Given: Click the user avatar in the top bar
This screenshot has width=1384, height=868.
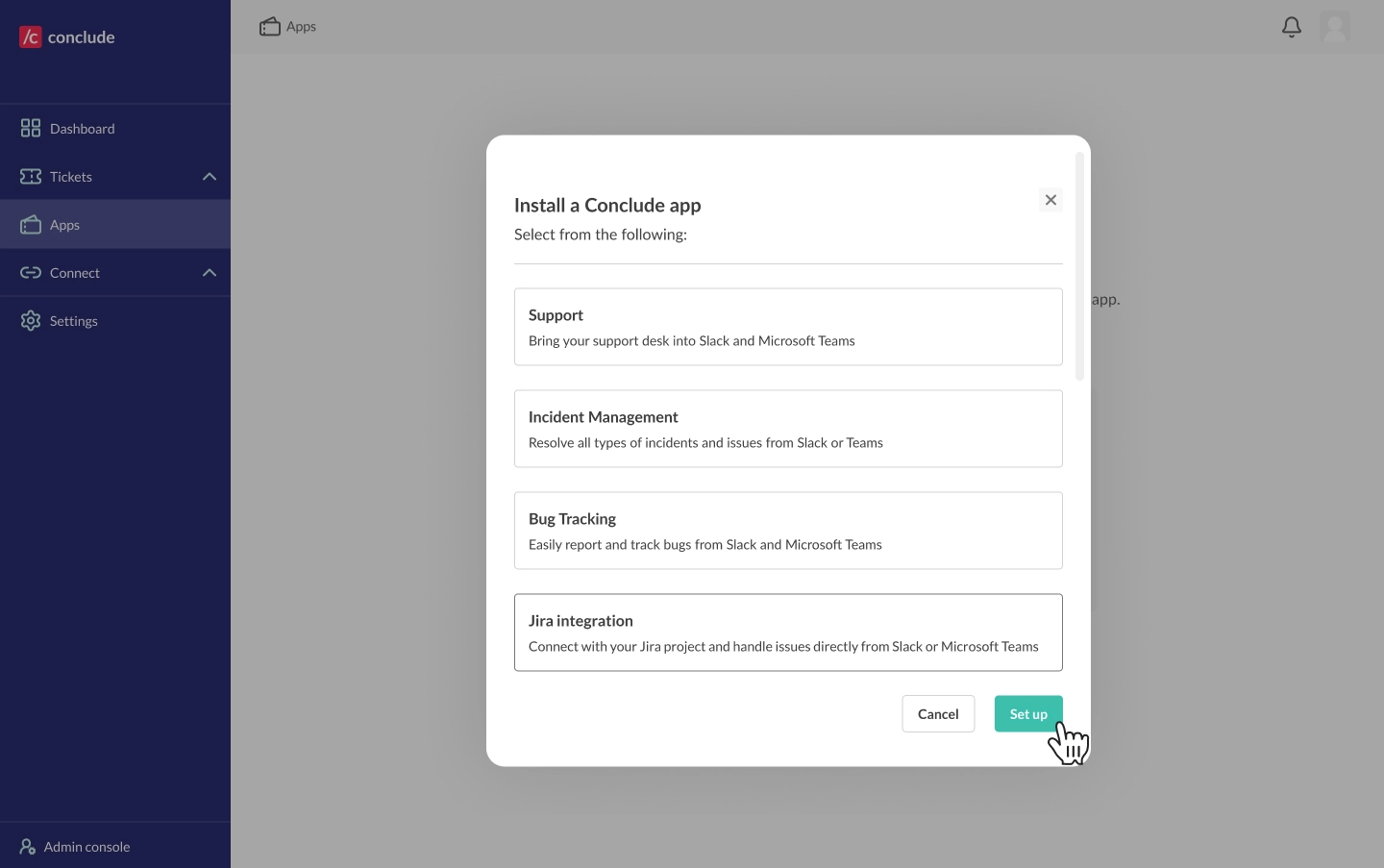Looking at the screenshot, I should pyautogui.click(x=1335, y=27).
